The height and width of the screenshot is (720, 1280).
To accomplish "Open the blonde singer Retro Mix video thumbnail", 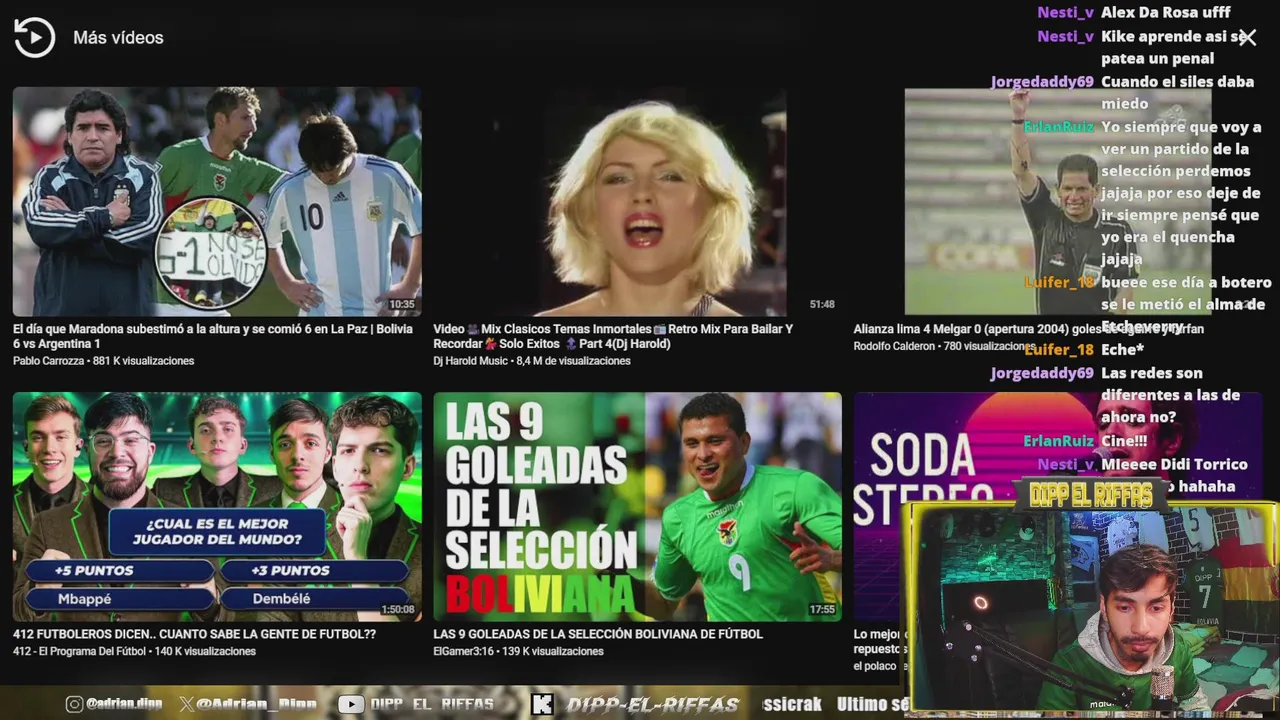I will (x=637, y=201).
